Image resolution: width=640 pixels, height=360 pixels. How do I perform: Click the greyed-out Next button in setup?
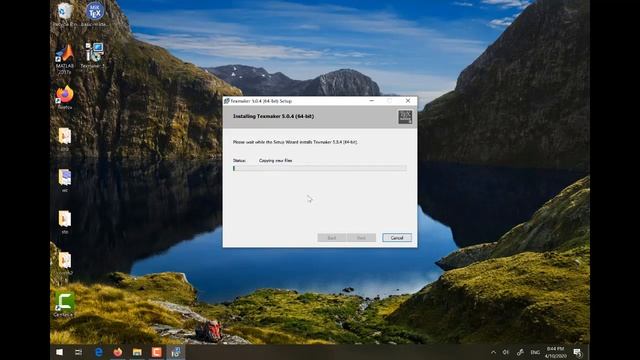[x=361, y=238]
